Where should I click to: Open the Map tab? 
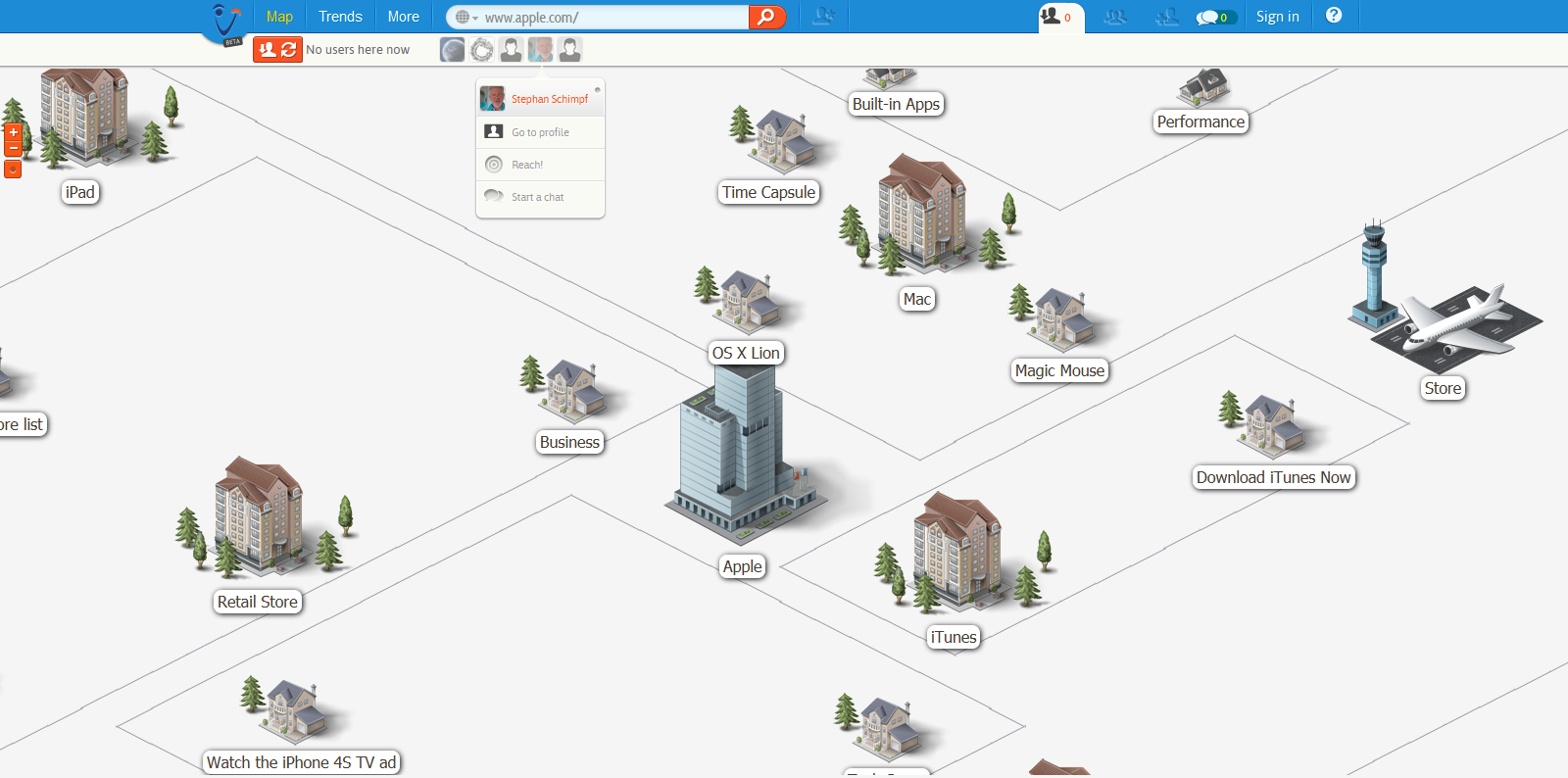[x=279, y=17]
